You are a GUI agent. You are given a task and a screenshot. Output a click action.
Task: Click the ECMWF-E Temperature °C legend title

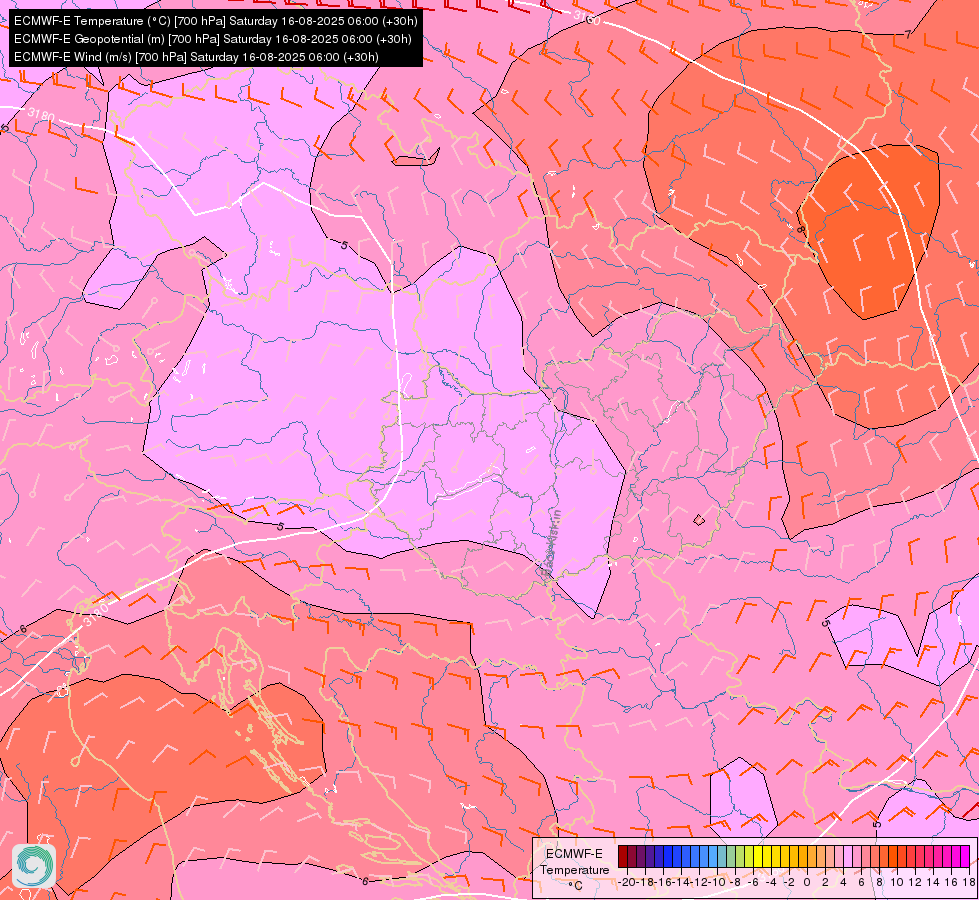(574, 869)
